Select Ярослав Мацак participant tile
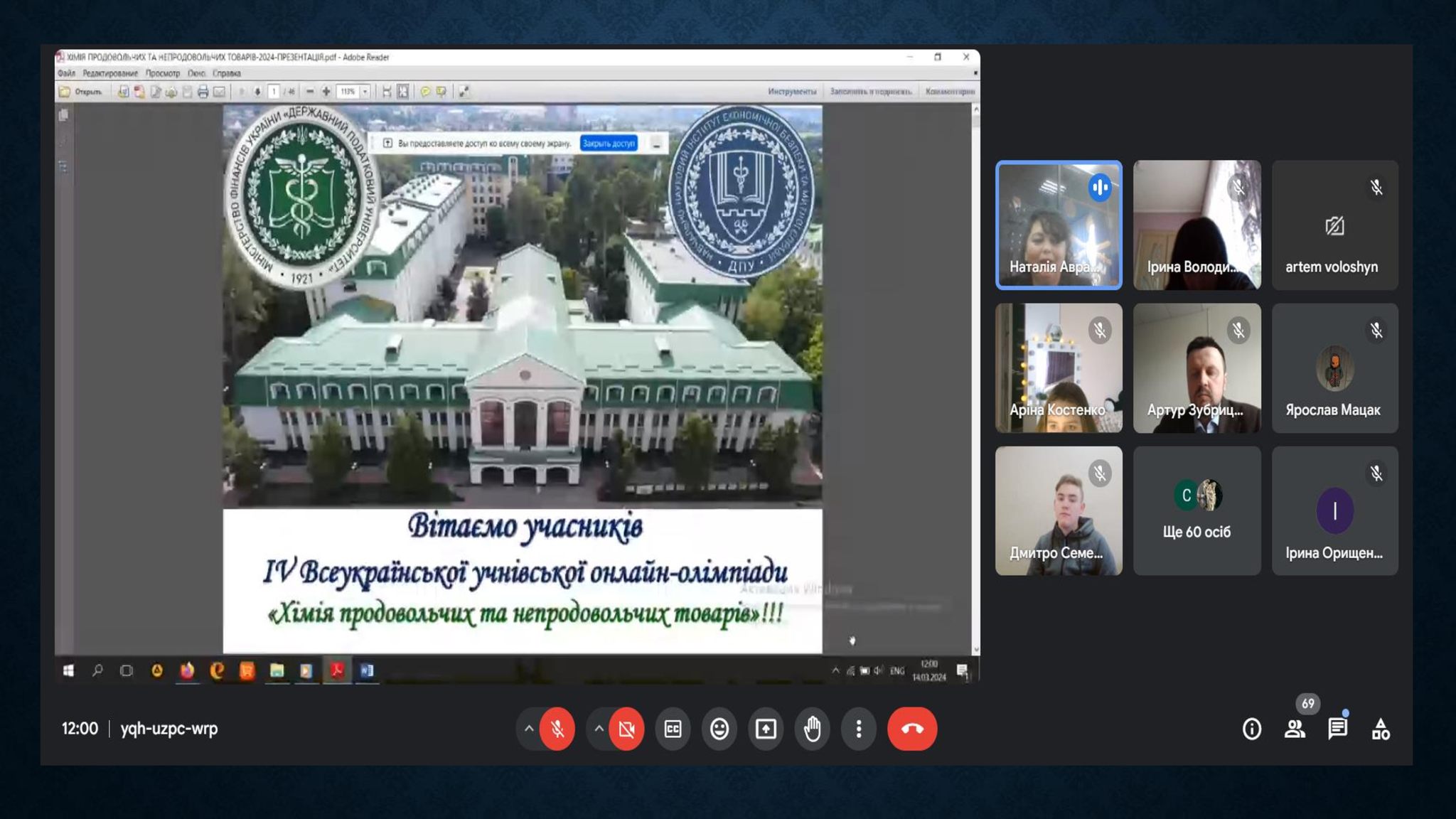The image size is (1456, 819). [1335, 368]
